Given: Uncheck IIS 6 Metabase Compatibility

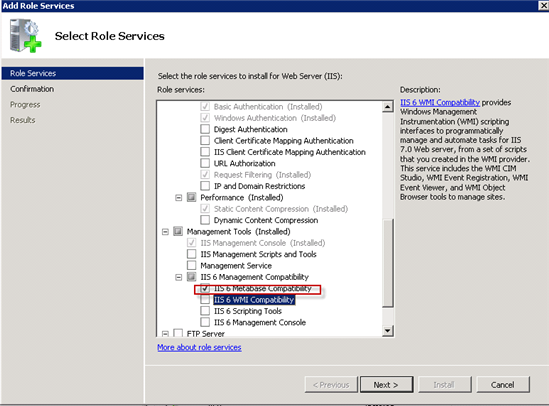Looking at the screenshot, I should click(205, 288).
